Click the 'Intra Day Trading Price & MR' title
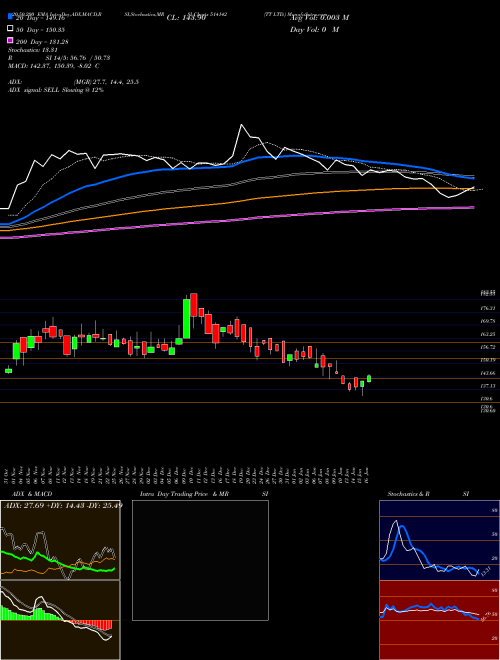The width and height of the screenshot is (500, 660). (184, 494)
